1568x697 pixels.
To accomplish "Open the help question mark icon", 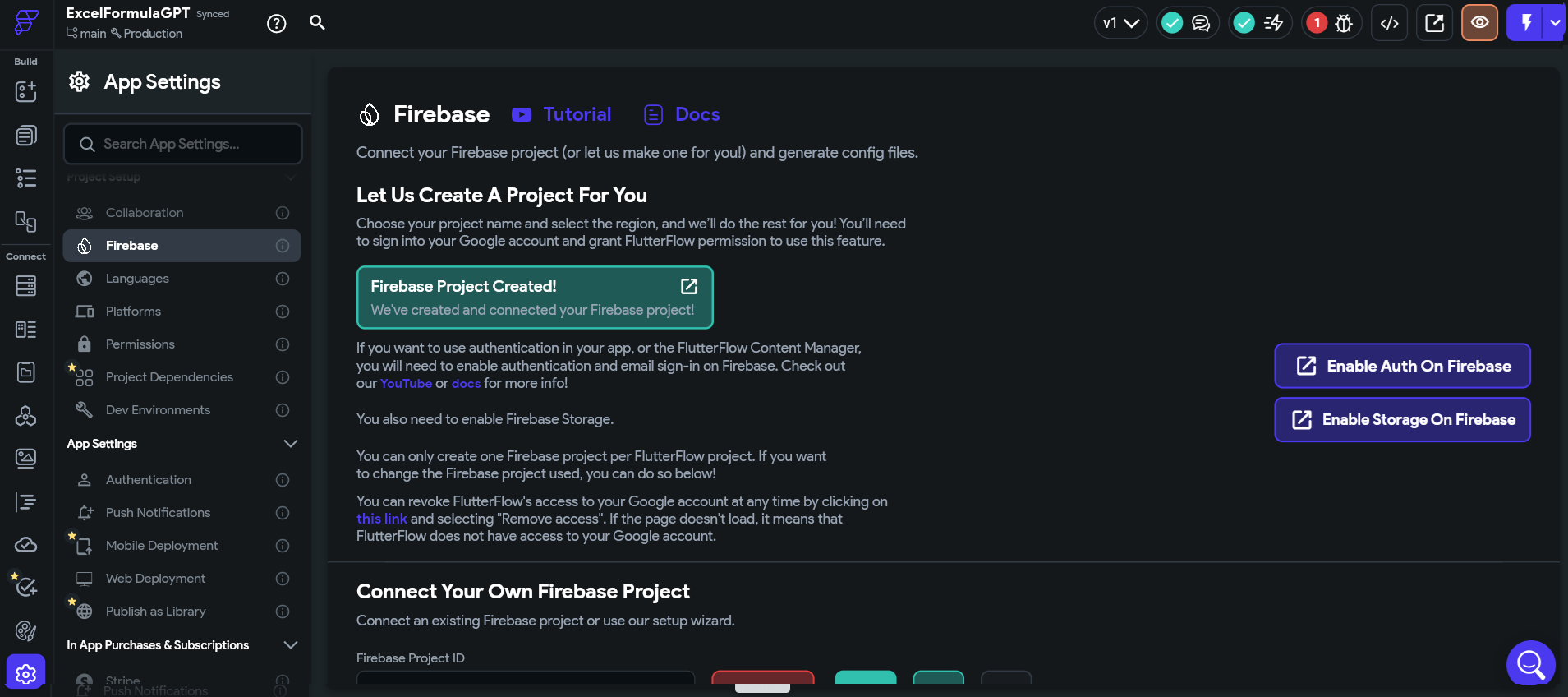I will pyautogui.click(x=277, y=23).
